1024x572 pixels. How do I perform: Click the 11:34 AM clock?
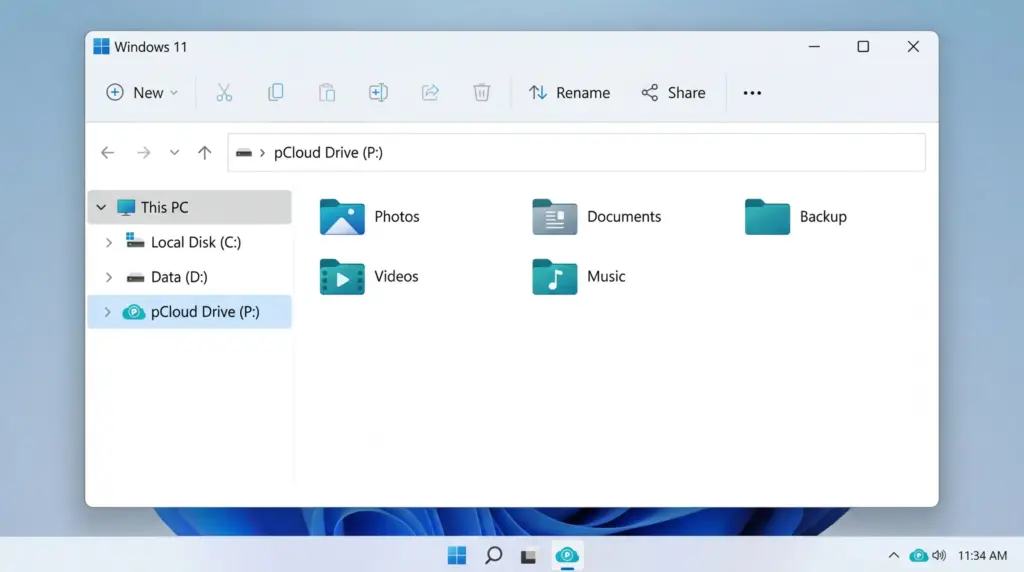[982, 555]
